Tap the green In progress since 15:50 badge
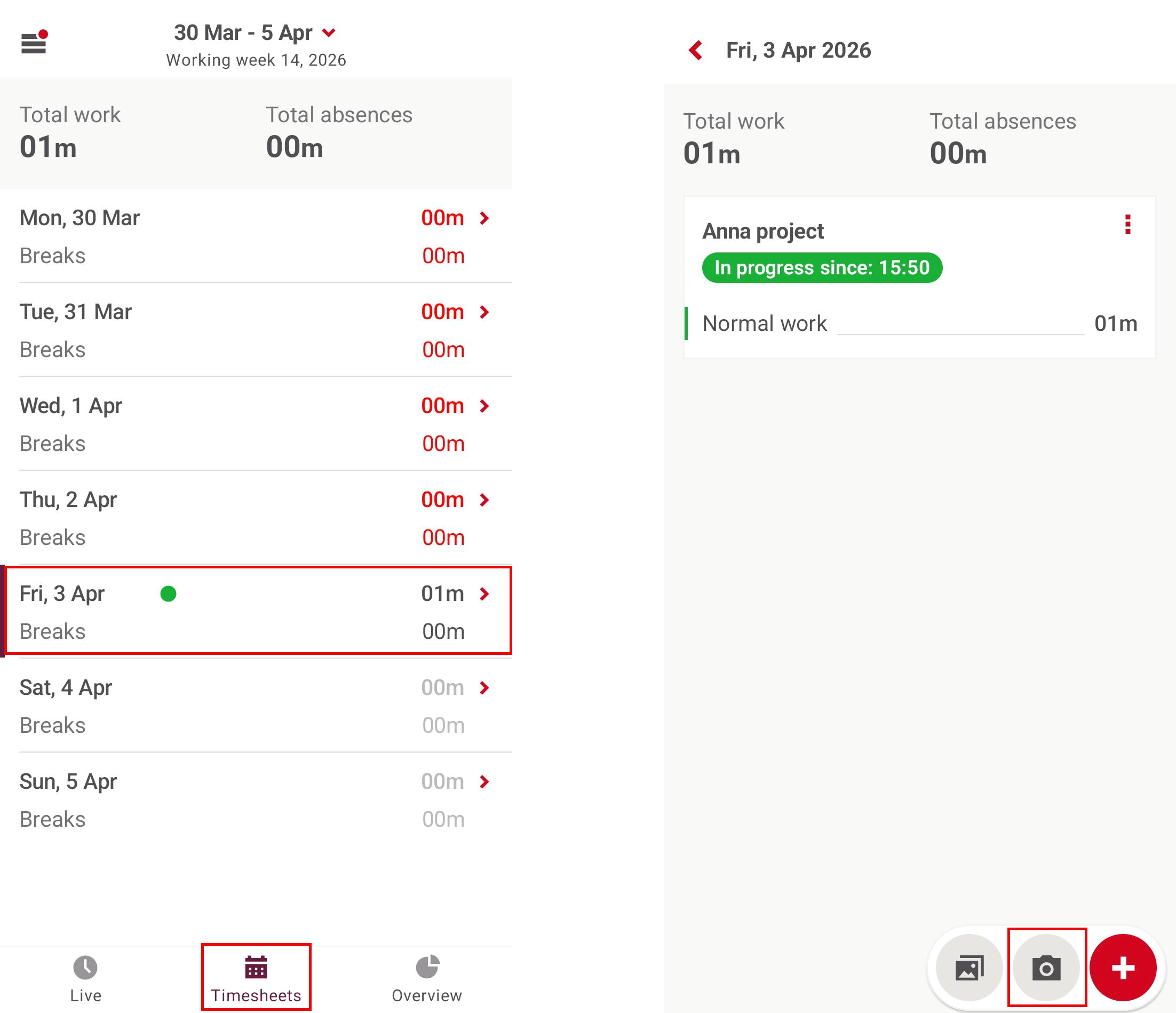 [x=822, y=267]
